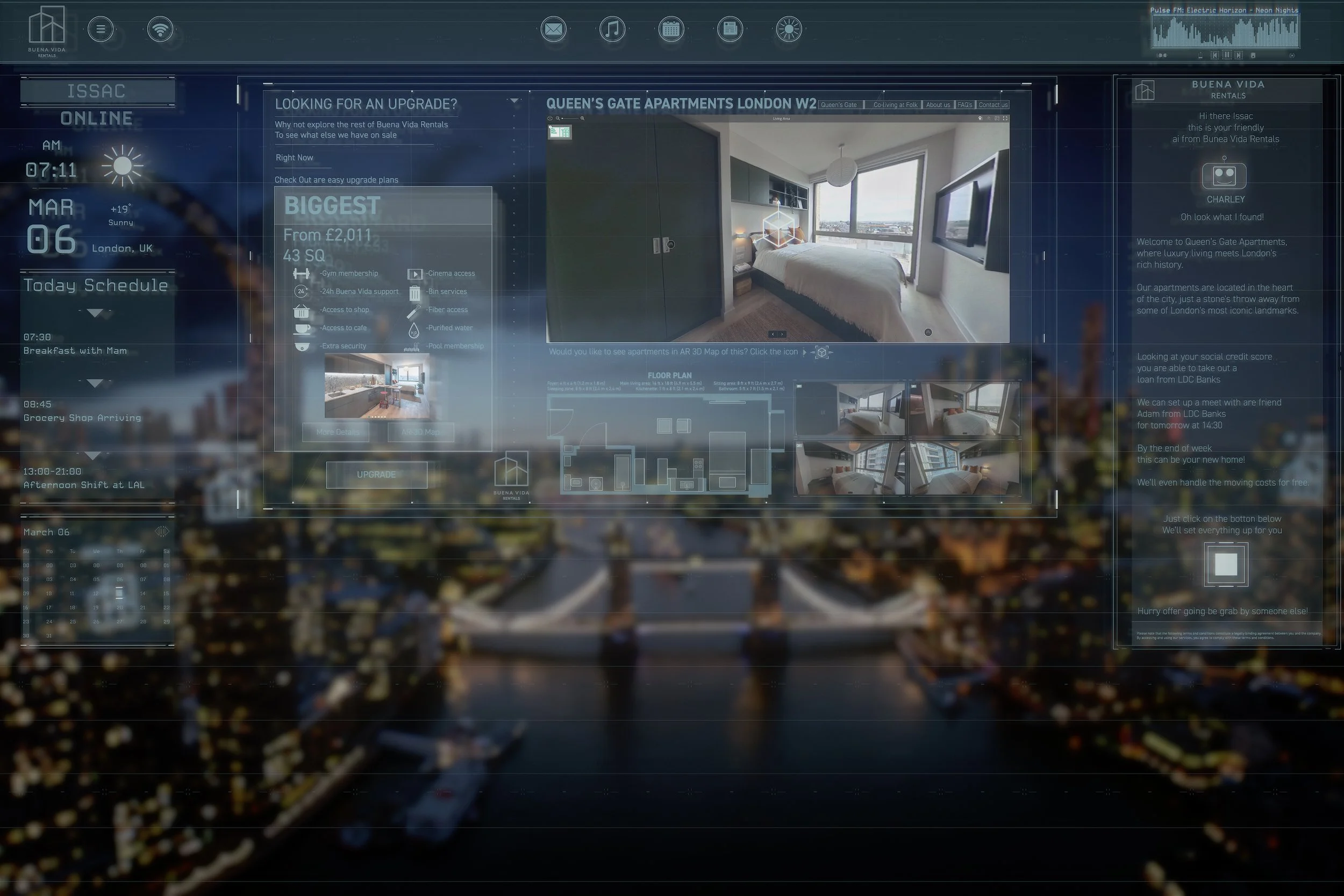Open the kitchen photo thumbnail
Image resolution: width=1344 pixels, height=896 pixels.
376,386
